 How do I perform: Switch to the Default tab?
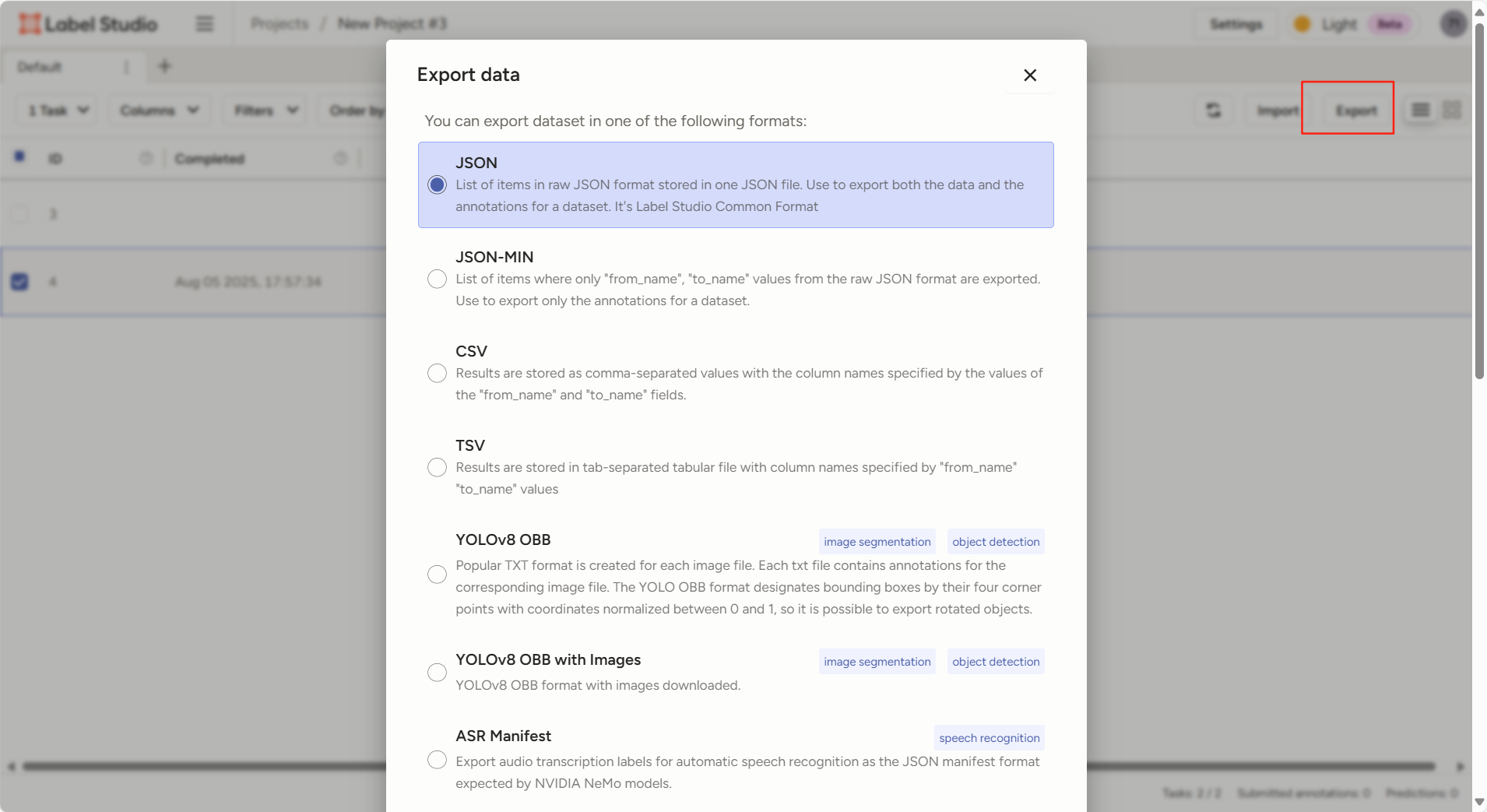[x=40, y=67]
